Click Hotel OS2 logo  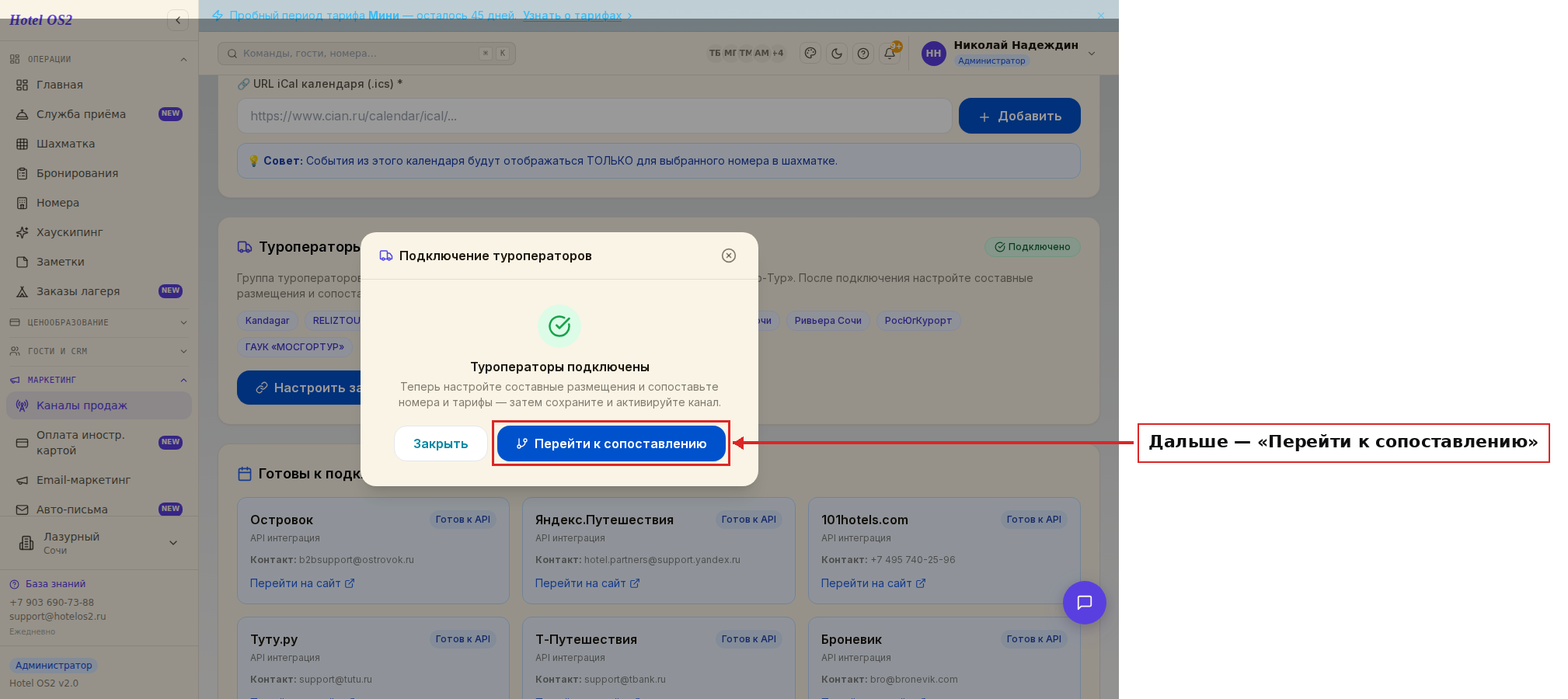40,20
